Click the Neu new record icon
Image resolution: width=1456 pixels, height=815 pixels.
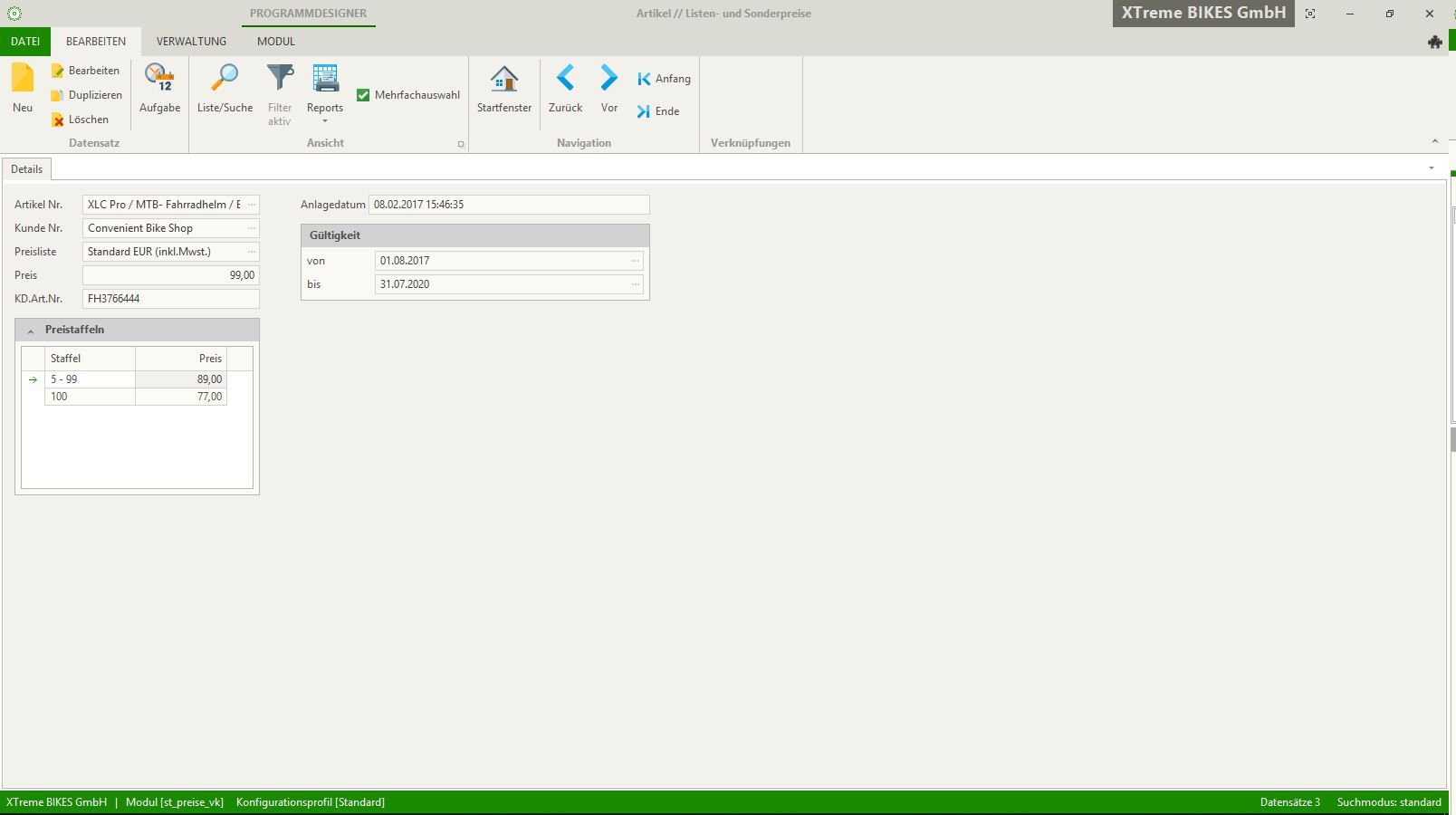pyautogui.click(x=23, y=80)
